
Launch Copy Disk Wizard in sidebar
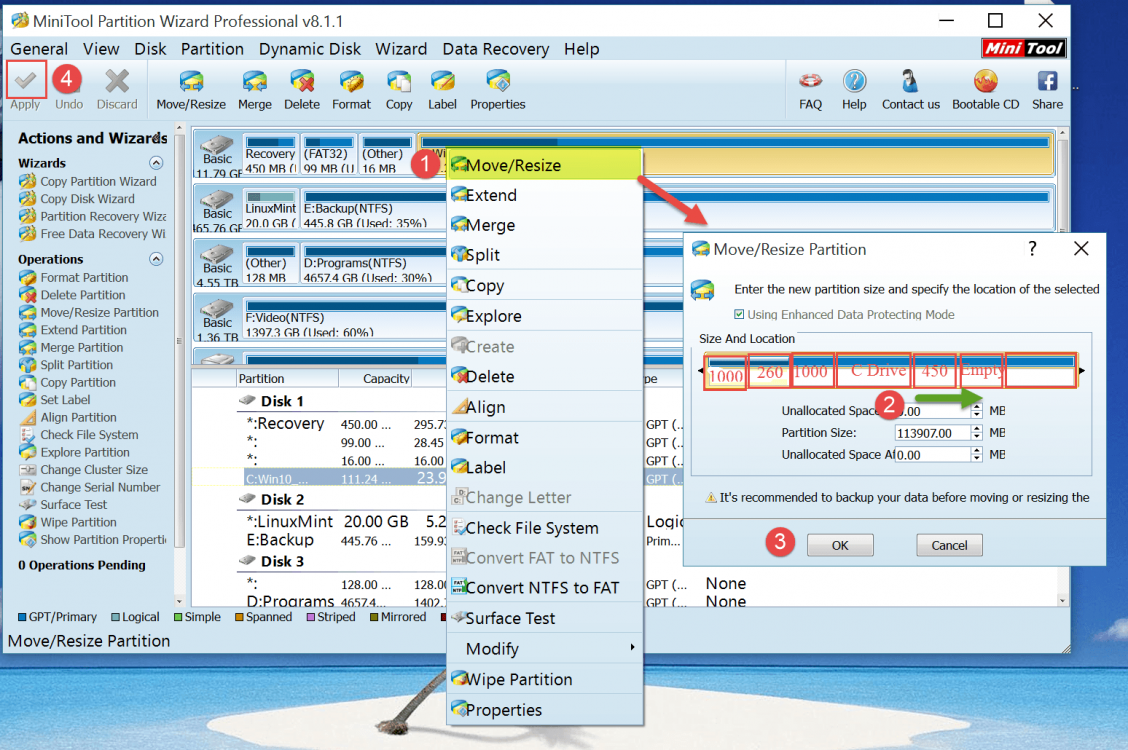[x=87, y=198]
